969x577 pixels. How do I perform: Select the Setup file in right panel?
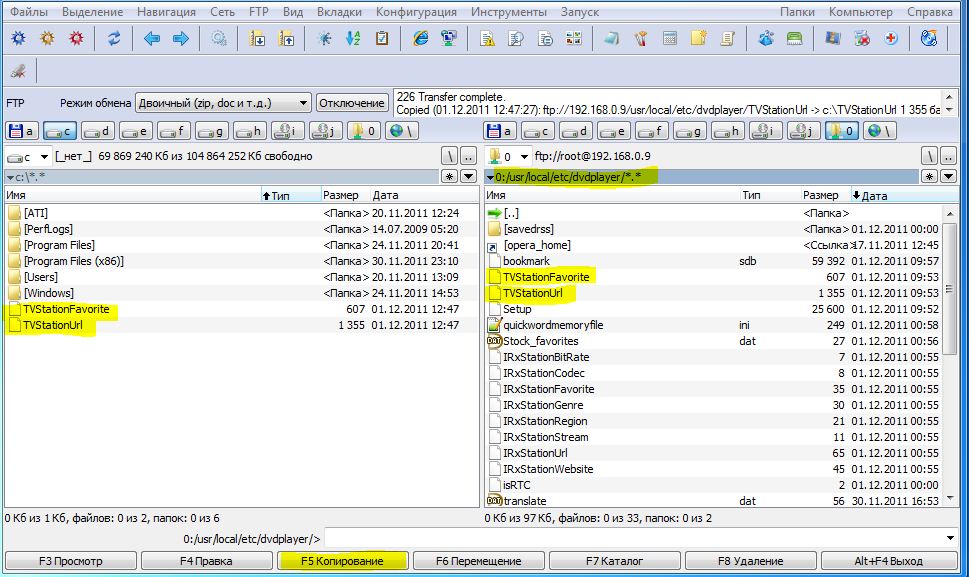[x=517, y=309]
